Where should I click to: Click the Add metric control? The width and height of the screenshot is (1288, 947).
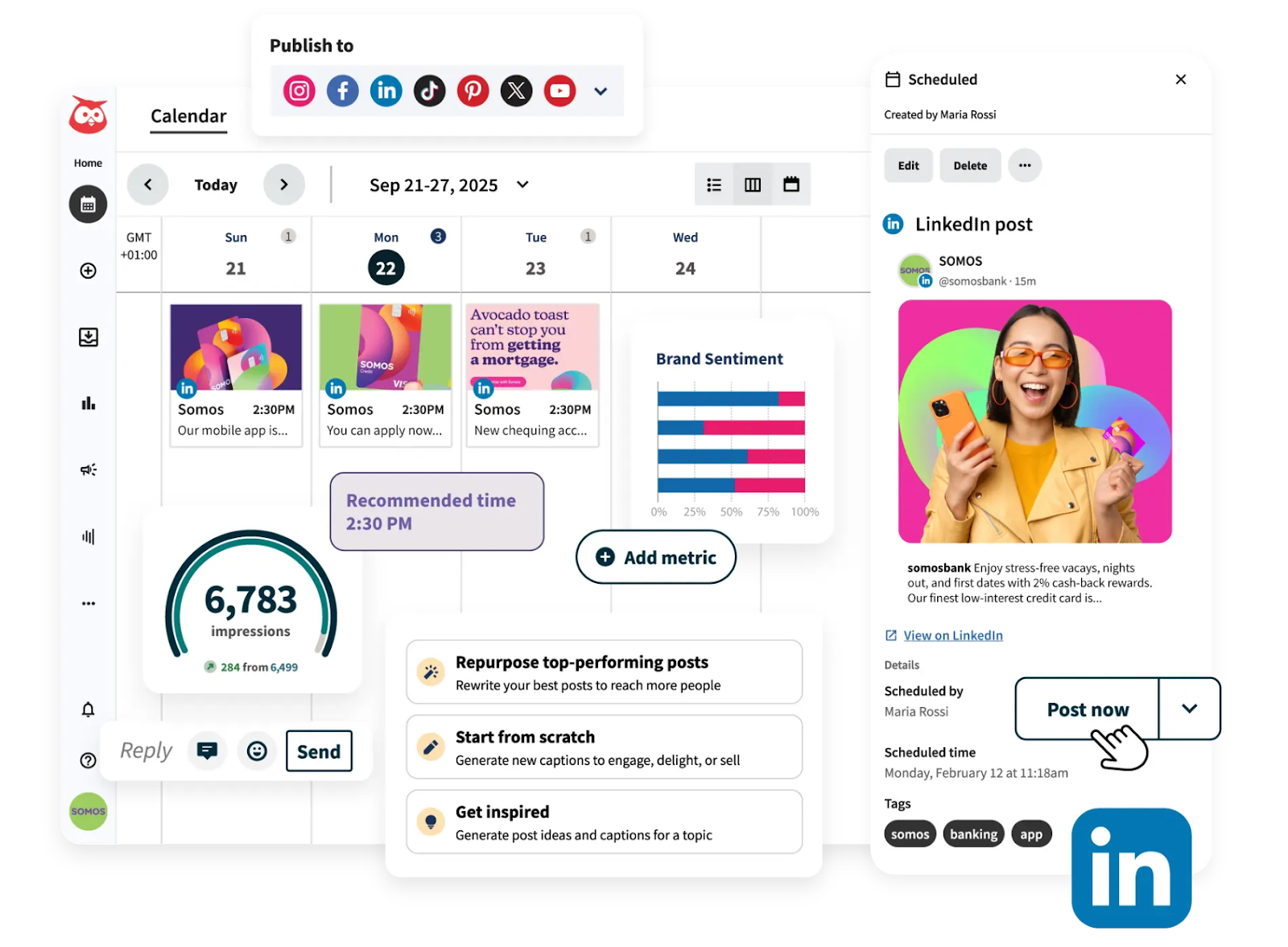pos(655,556)
